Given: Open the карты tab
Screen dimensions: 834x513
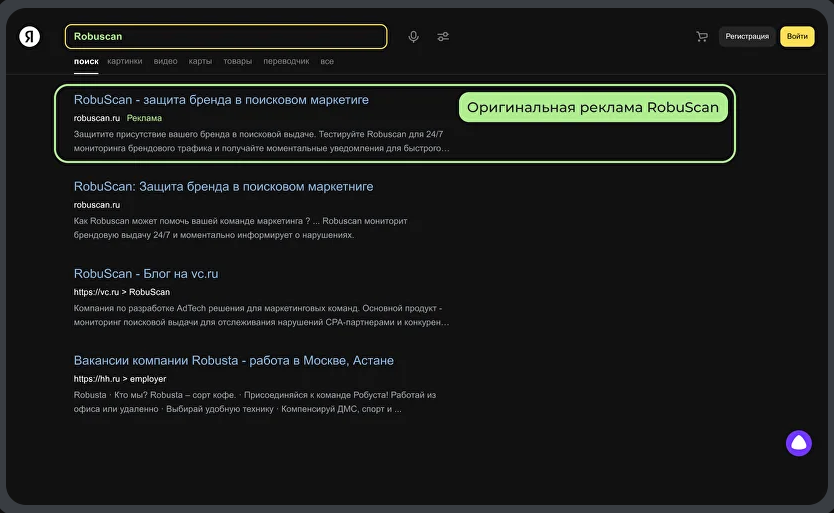Looking at the screenshot, I should pyautogui.click(x=200, y=62).
